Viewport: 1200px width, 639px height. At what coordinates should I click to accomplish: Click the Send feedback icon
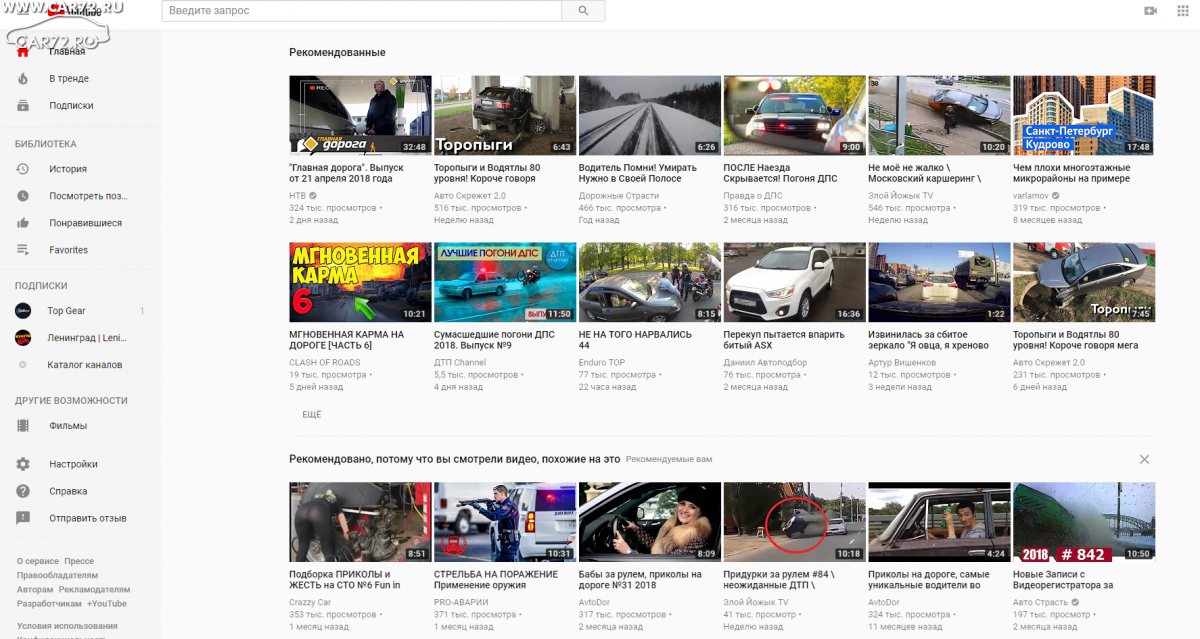[23, 518]
